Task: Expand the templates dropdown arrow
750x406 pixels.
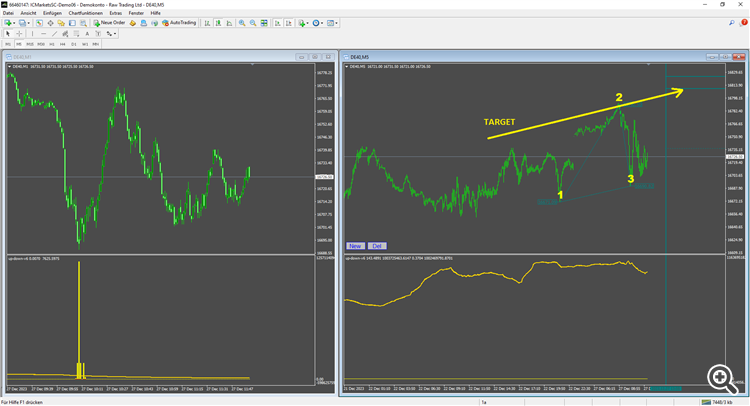Action: point(336,23)
